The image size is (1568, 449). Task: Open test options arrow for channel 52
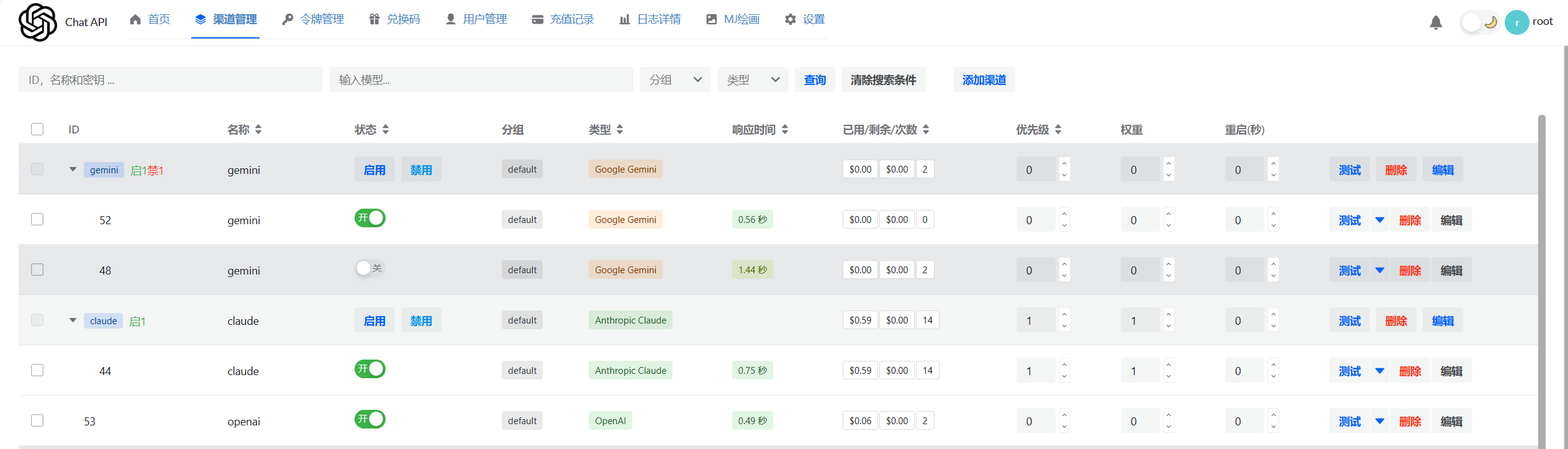point(1380,220)
